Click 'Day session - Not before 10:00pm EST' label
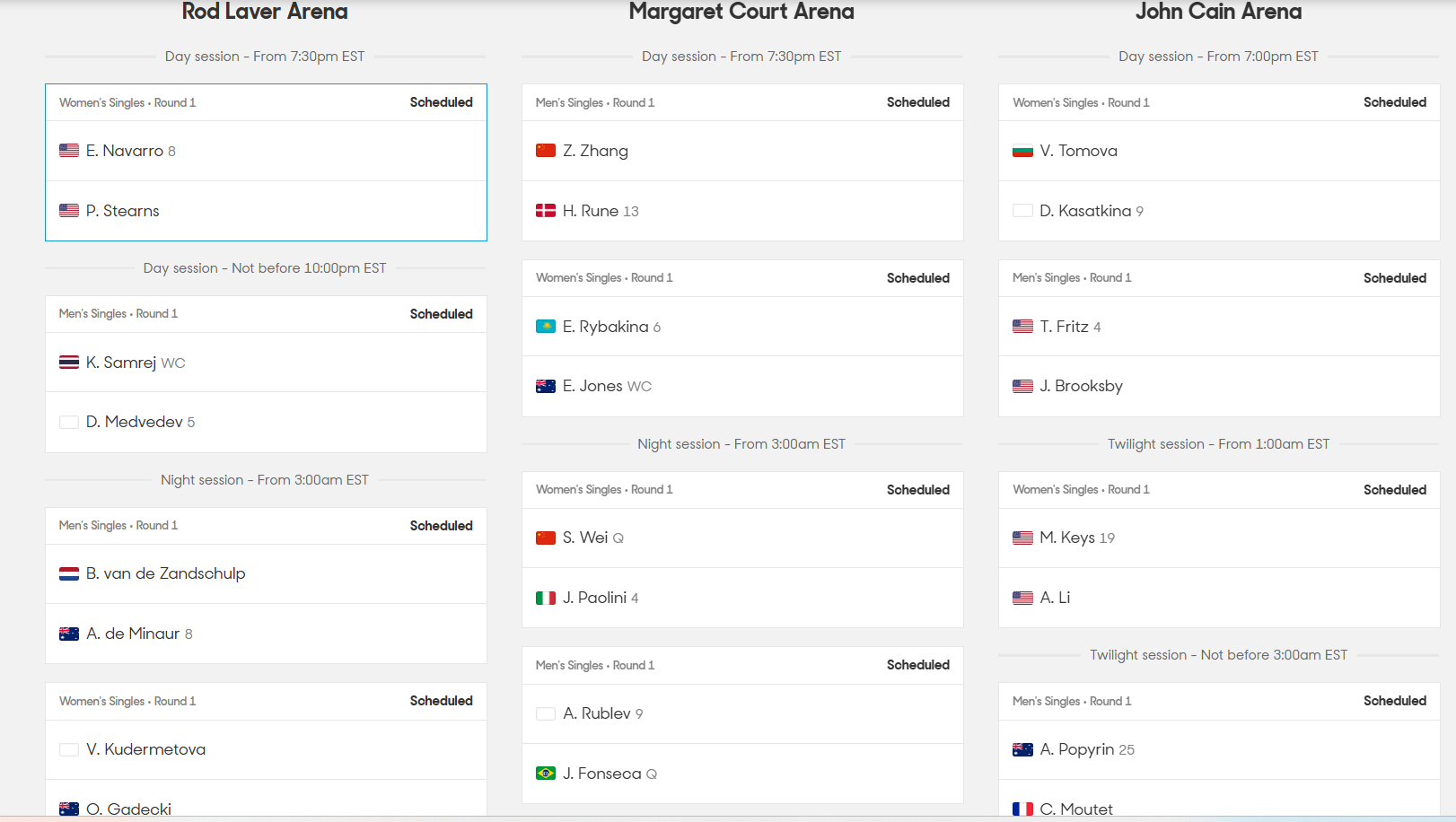Viewport: 1456px width, 822px height. coord(265,268)
